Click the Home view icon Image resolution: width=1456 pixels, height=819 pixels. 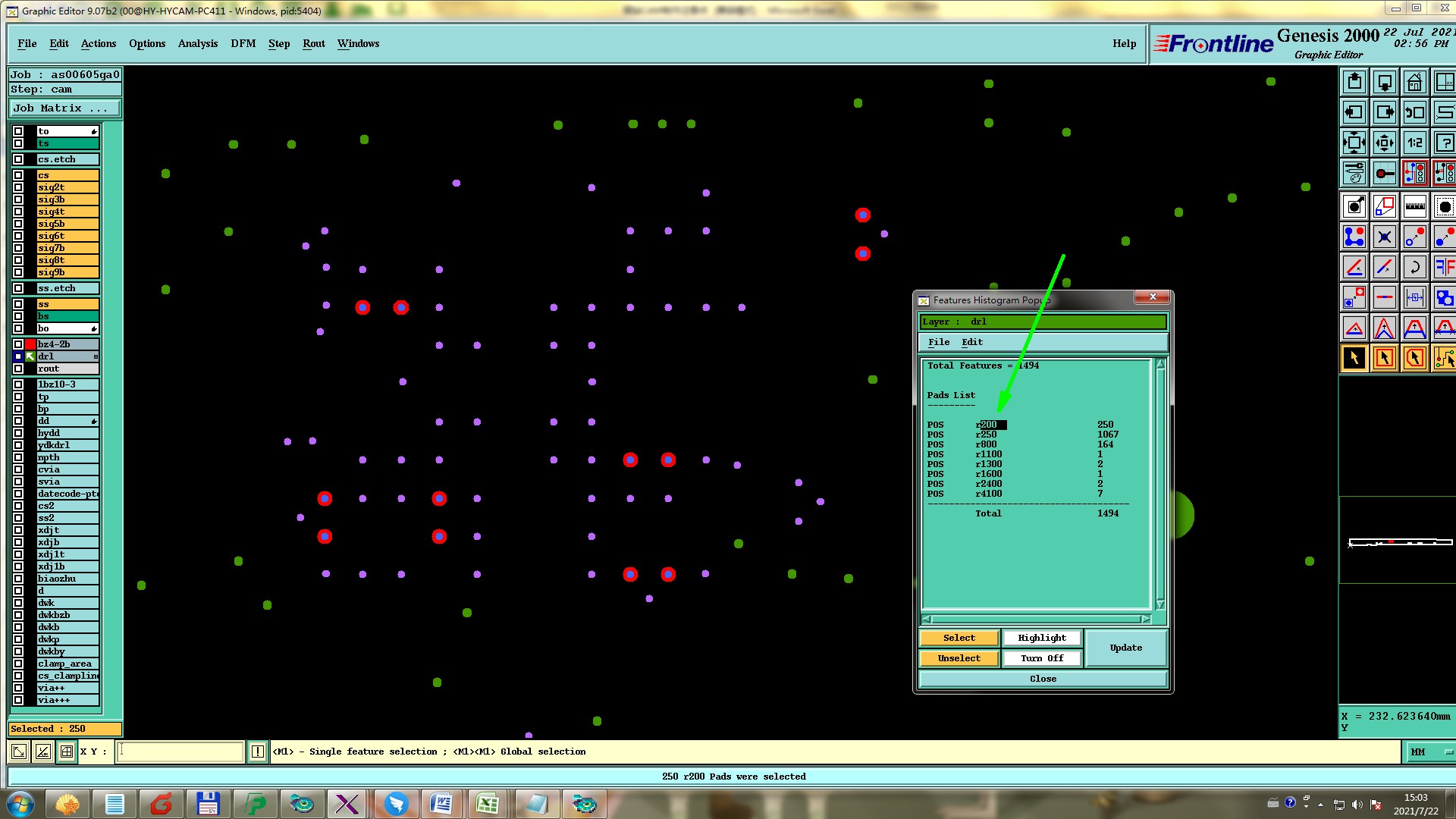pyautogui.click(x=1414, y=82)
